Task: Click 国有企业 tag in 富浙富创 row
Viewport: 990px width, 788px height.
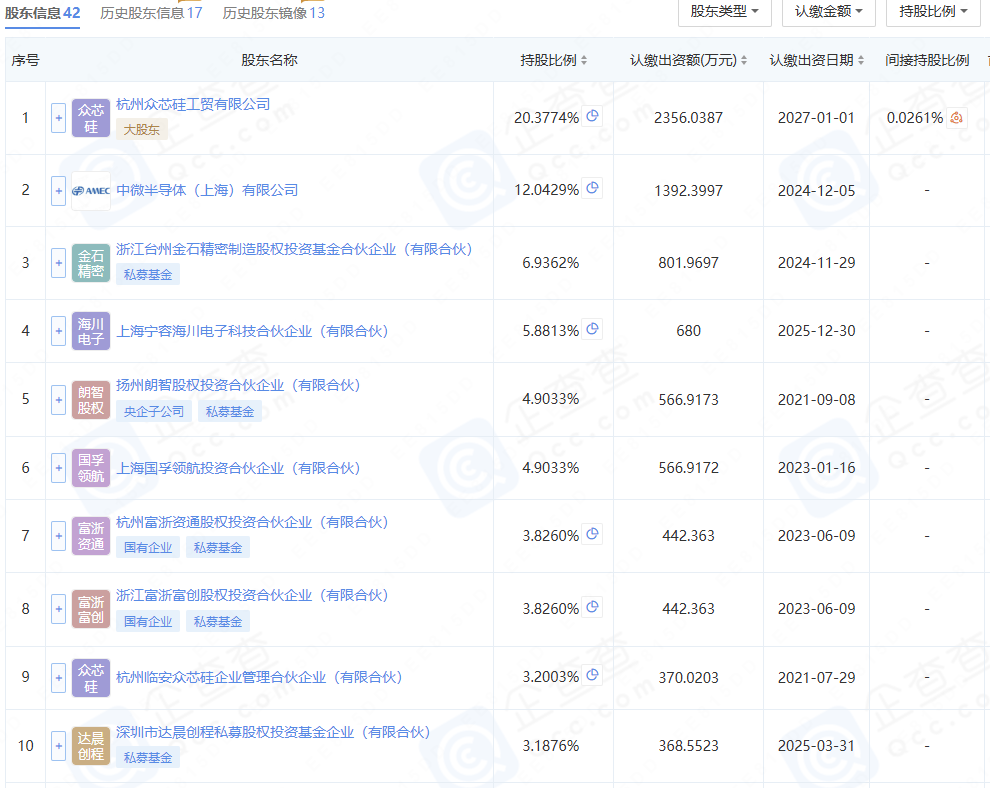Action: (x=148, y=621)
